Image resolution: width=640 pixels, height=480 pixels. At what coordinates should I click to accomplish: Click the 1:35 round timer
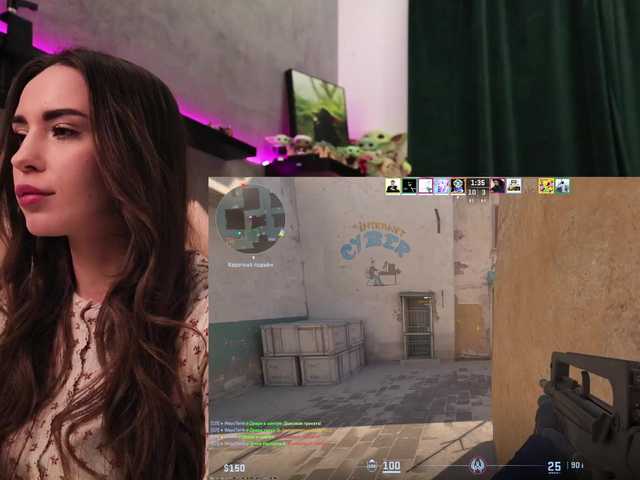[478, 182]
